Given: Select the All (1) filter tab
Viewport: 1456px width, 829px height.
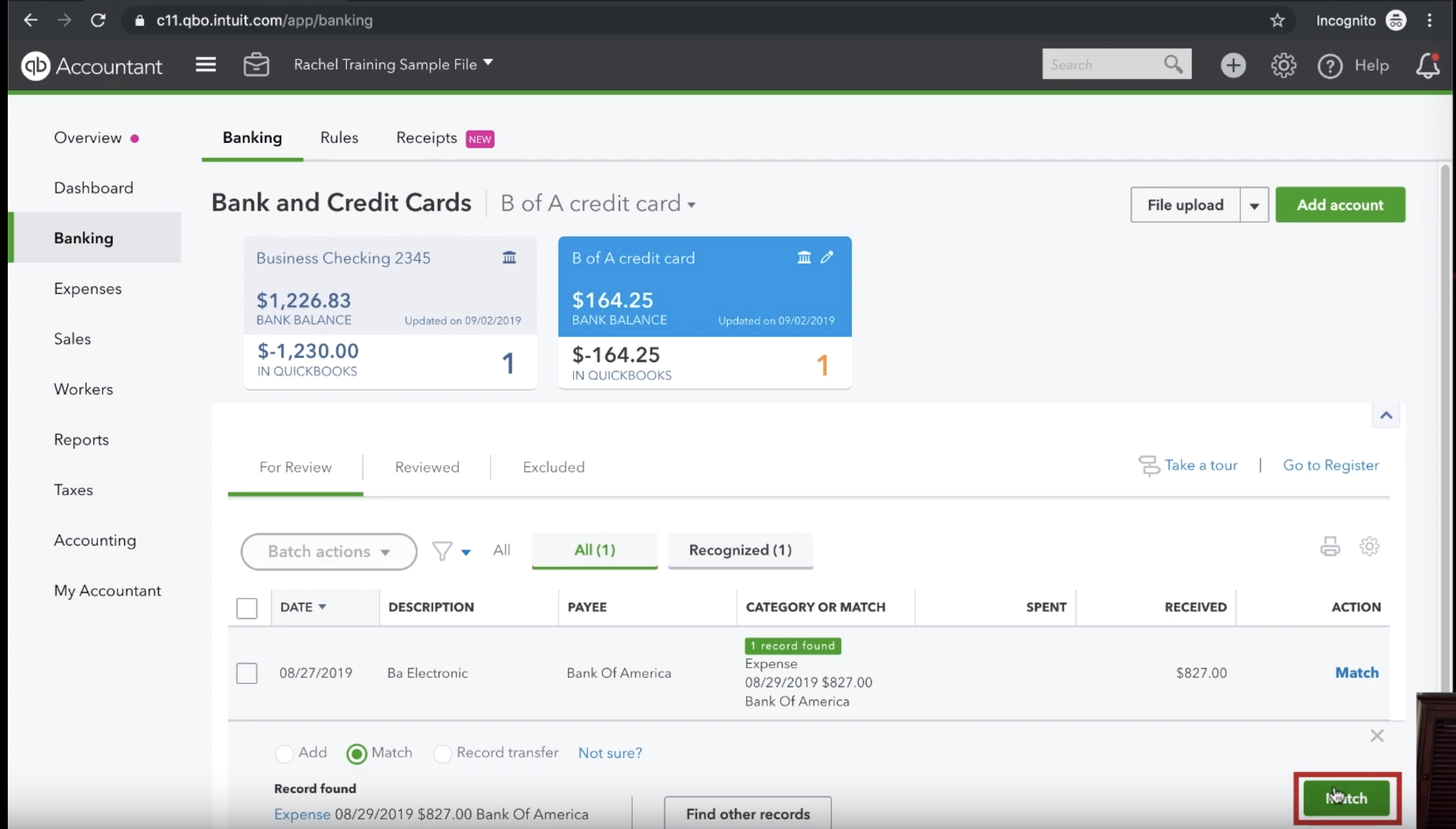Looking at the screenshot, I should tap(594, 550).
